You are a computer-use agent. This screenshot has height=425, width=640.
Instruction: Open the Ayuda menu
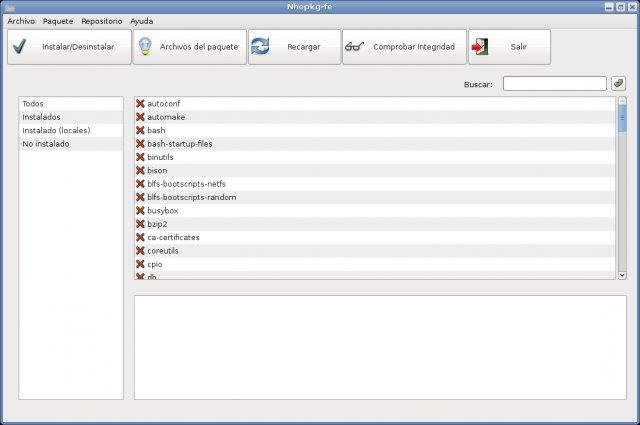[142, 21]
